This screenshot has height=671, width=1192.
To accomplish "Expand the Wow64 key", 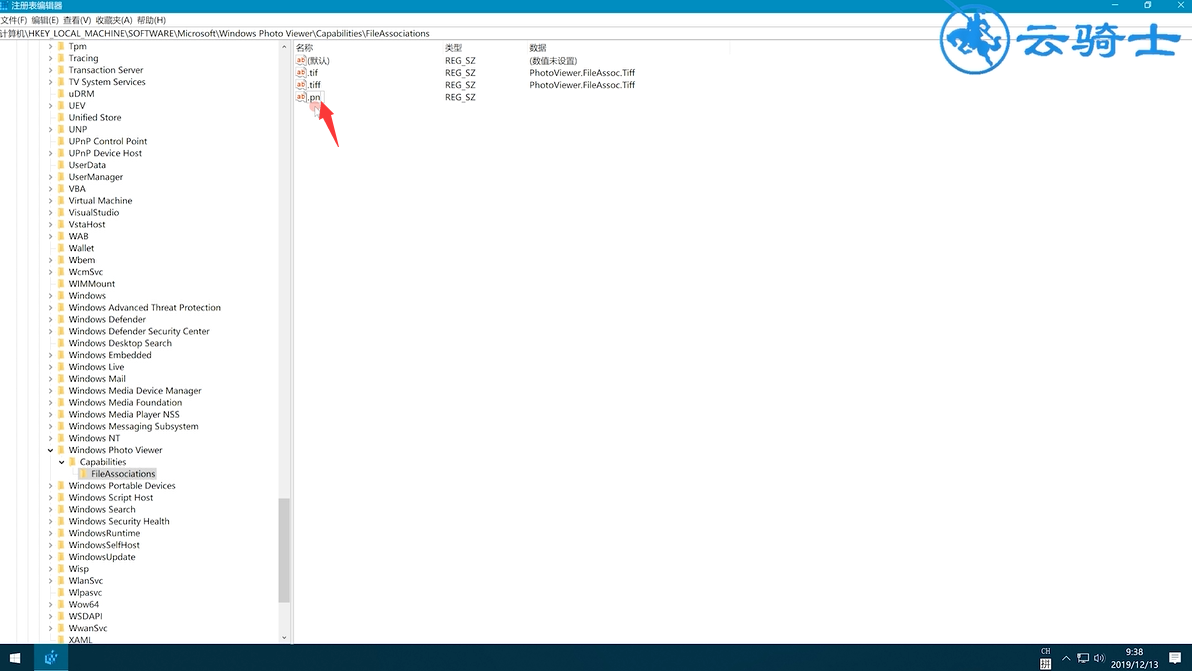I will (51, 604).
